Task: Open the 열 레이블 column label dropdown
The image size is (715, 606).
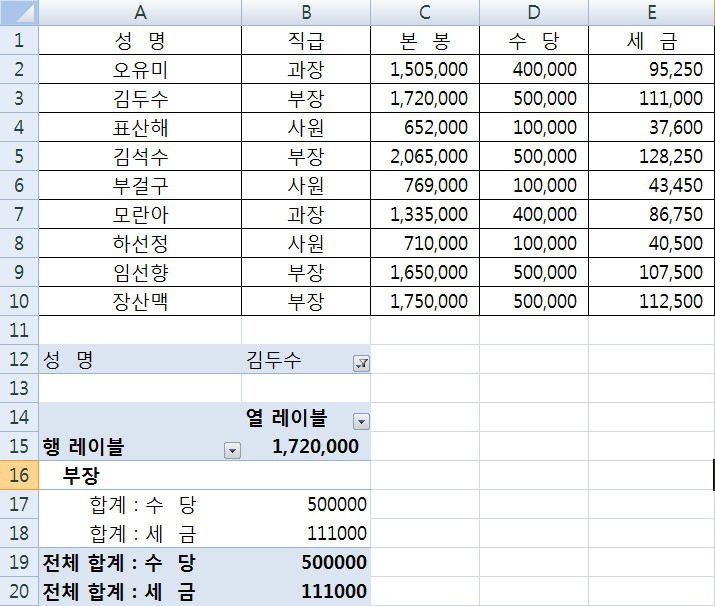Action: [x=361, y=421]
